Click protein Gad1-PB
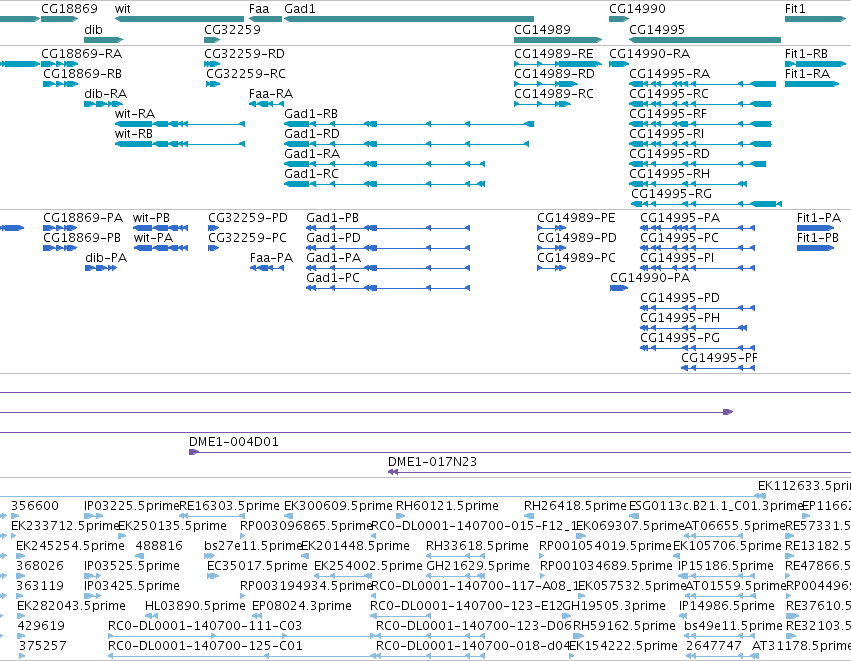This screenshot has height=661, width=851. point(388,228)
